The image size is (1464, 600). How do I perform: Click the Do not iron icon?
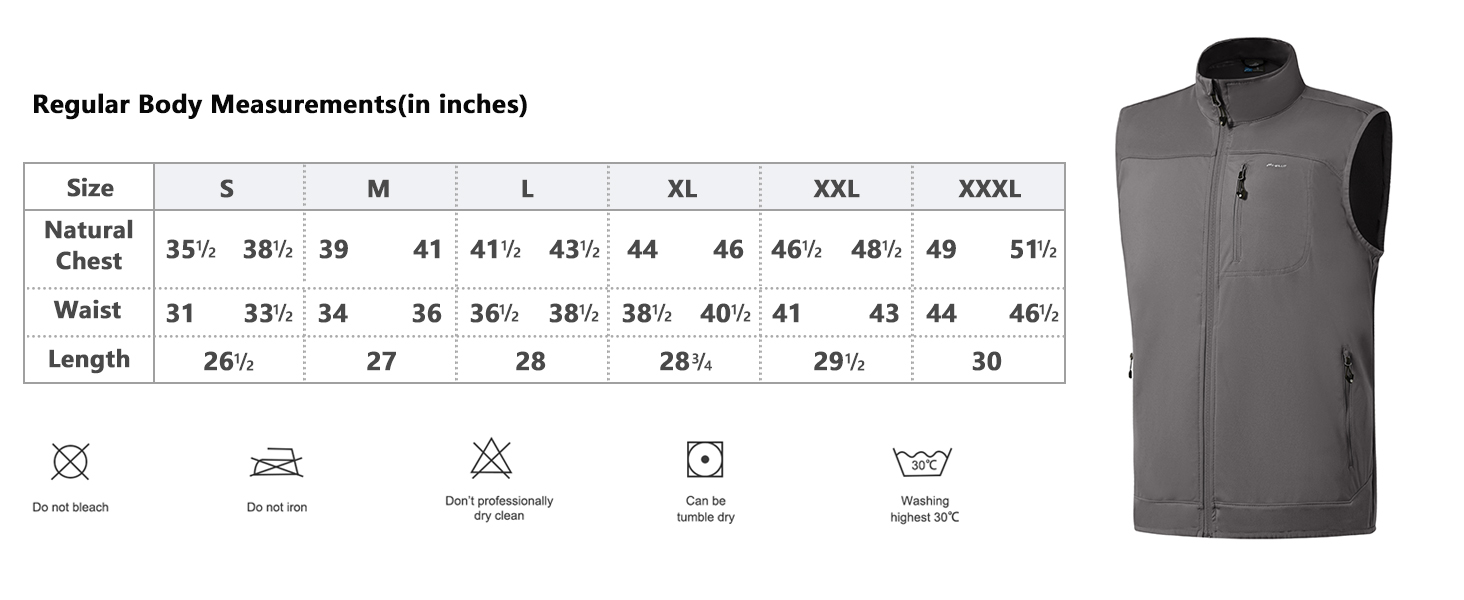coord(276,463)
